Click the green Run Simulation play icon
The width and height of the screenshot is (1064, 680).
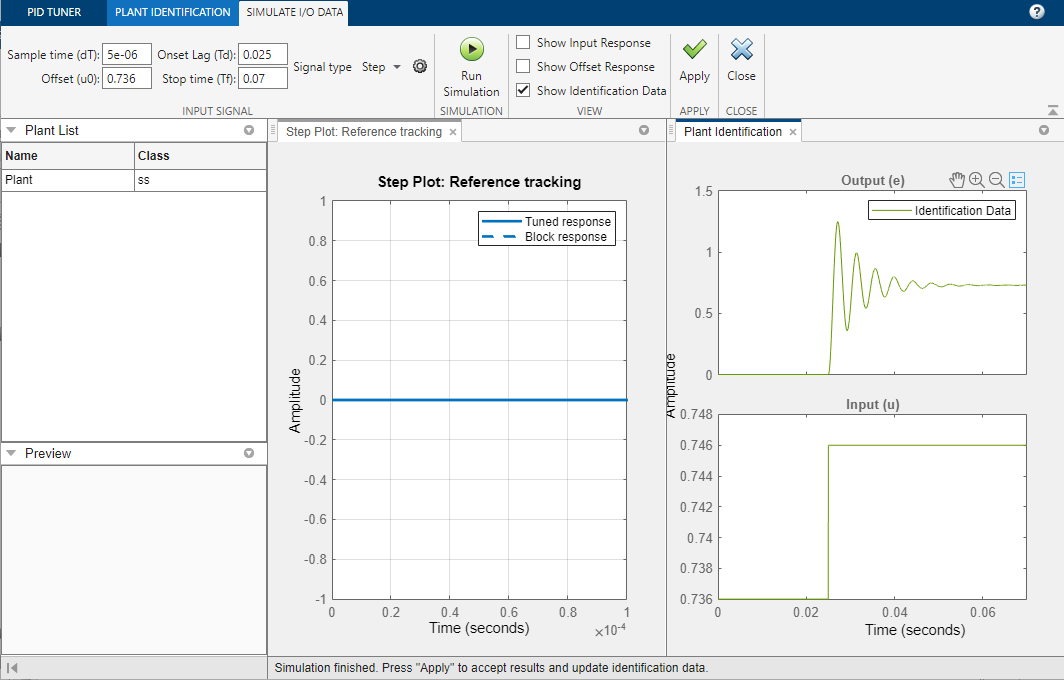click(472, 49)
